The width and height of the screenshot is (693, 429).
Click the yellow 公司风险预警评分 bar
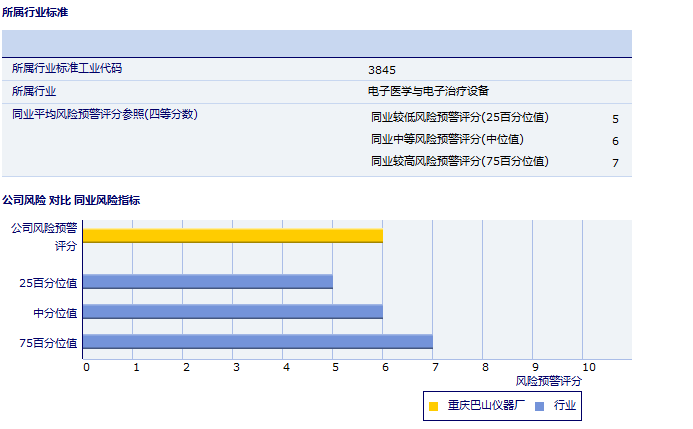(232, 235)
